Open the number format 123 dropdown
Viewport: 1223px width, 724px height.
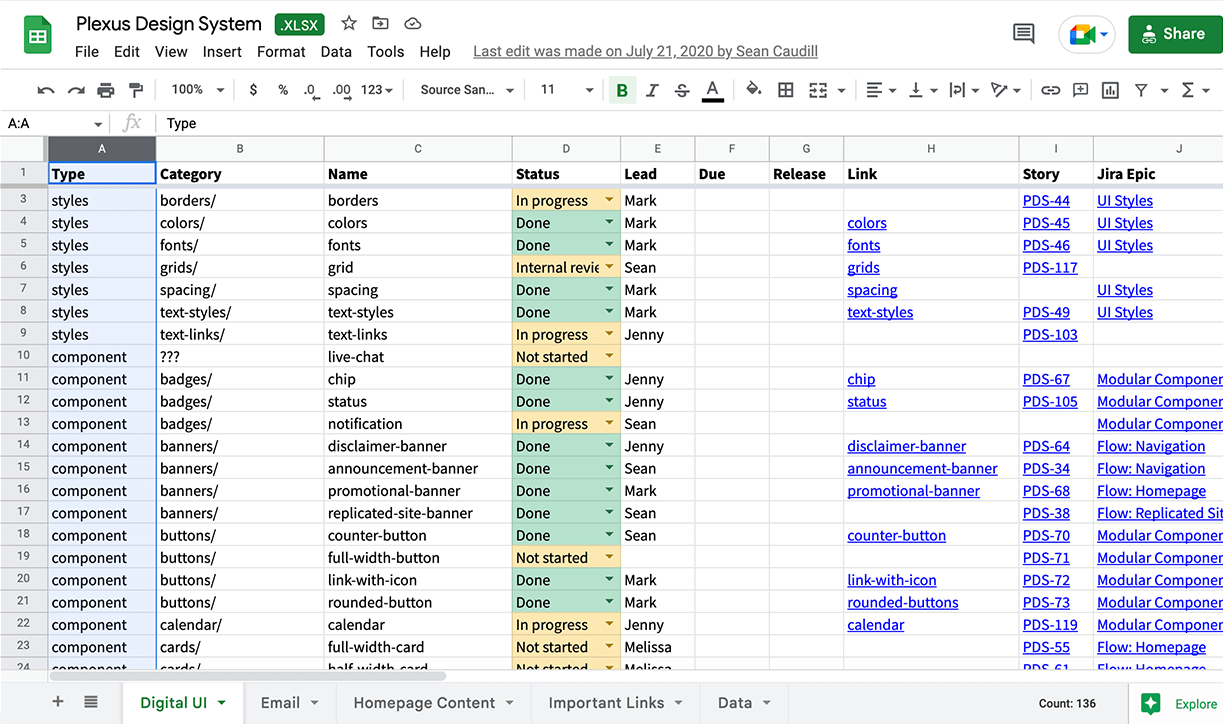(377, 90)
